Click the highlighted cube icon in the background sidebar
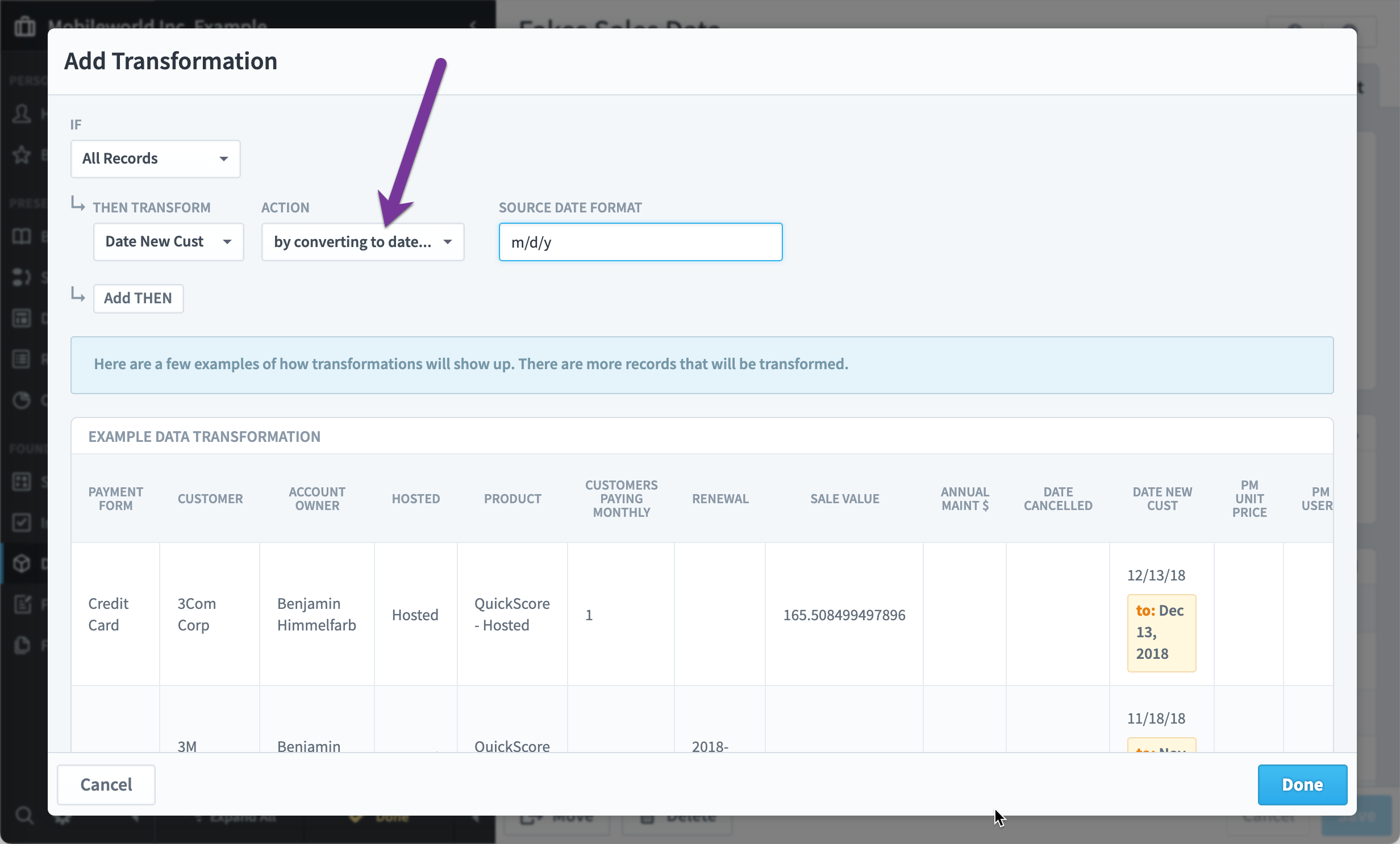 pos(22,563)
